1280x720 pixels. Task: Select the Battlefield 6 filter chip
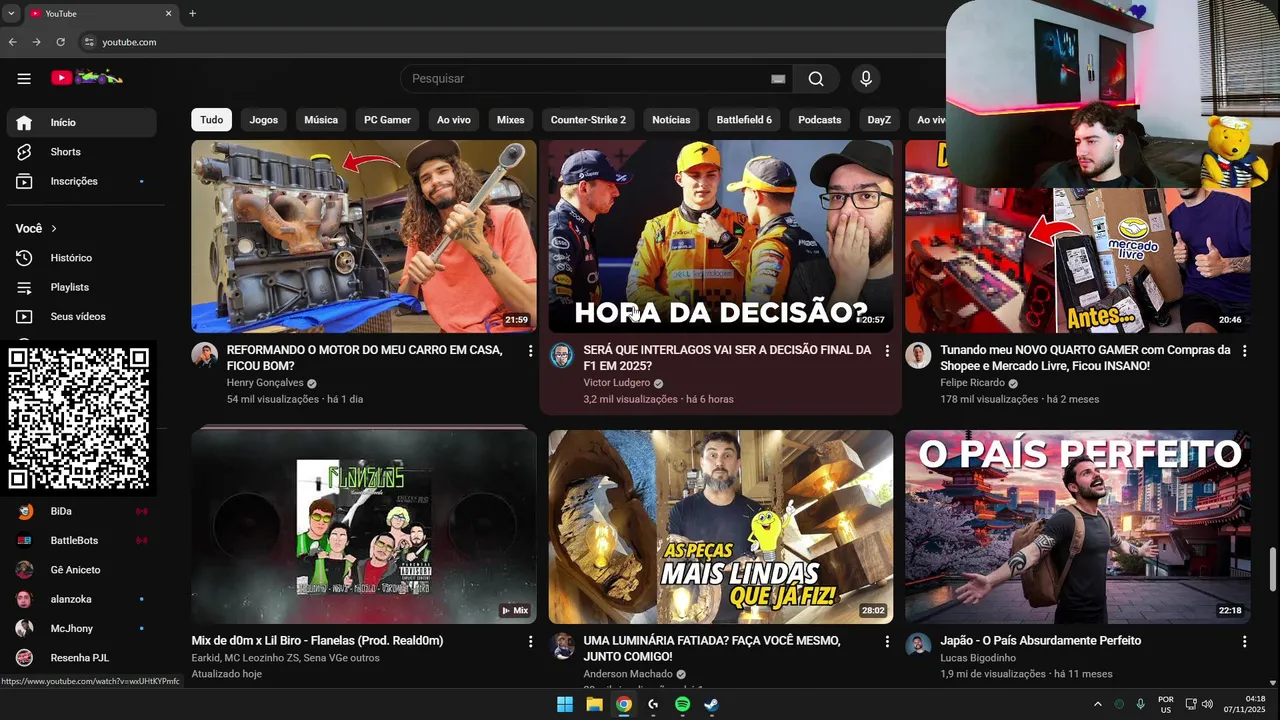coord(744,120)
